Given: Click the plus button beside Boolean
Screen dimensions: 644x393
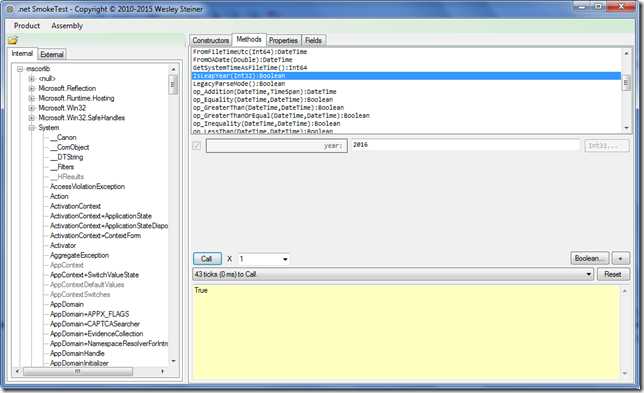Looking at the screenshot, I should coord(621,258).
